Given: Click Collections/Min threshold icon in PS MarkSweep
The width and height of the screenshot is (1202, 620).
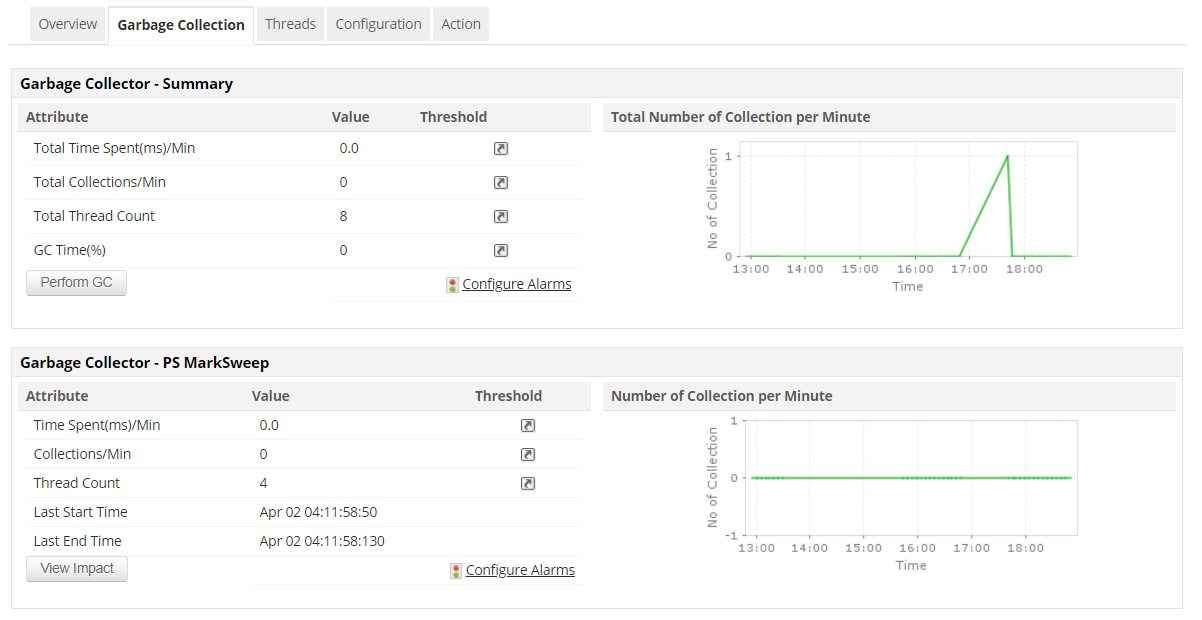Looking at the screenshot, I should [x=528, y=454].
